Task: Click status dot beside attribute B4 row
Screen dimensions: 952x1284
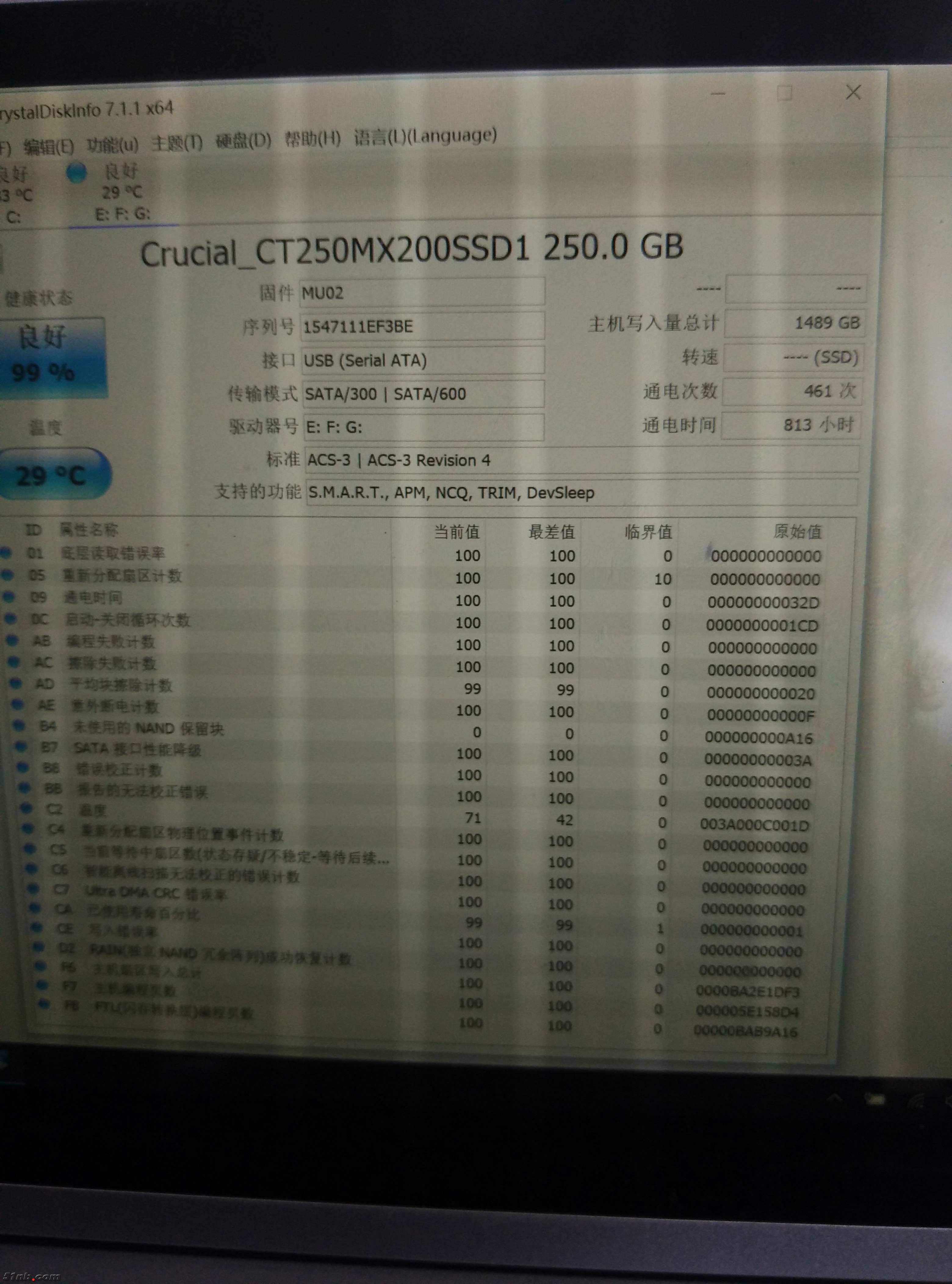Action: [x=19, y=726]
